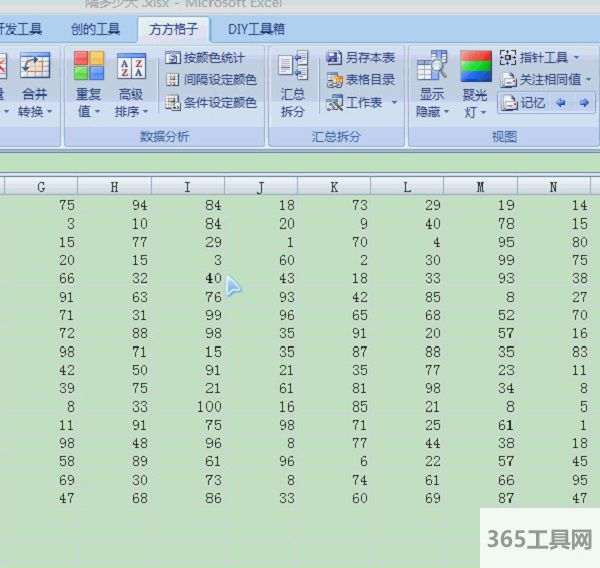Select column K header
The width and height of the screenshot is (600, 568).
[334, 186]
